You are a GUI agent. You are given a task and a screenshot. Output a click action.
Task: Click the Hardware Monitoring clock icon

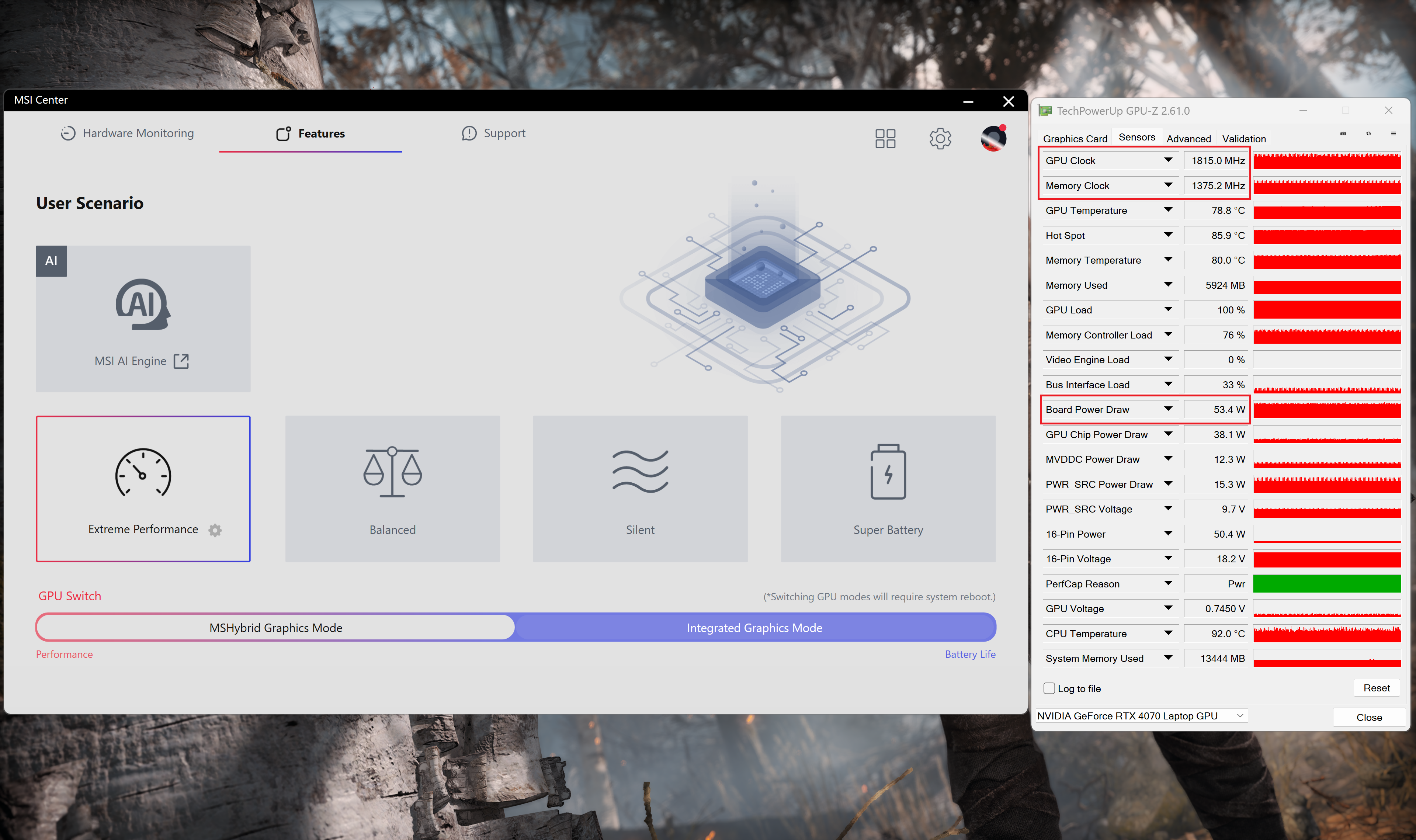68,133
